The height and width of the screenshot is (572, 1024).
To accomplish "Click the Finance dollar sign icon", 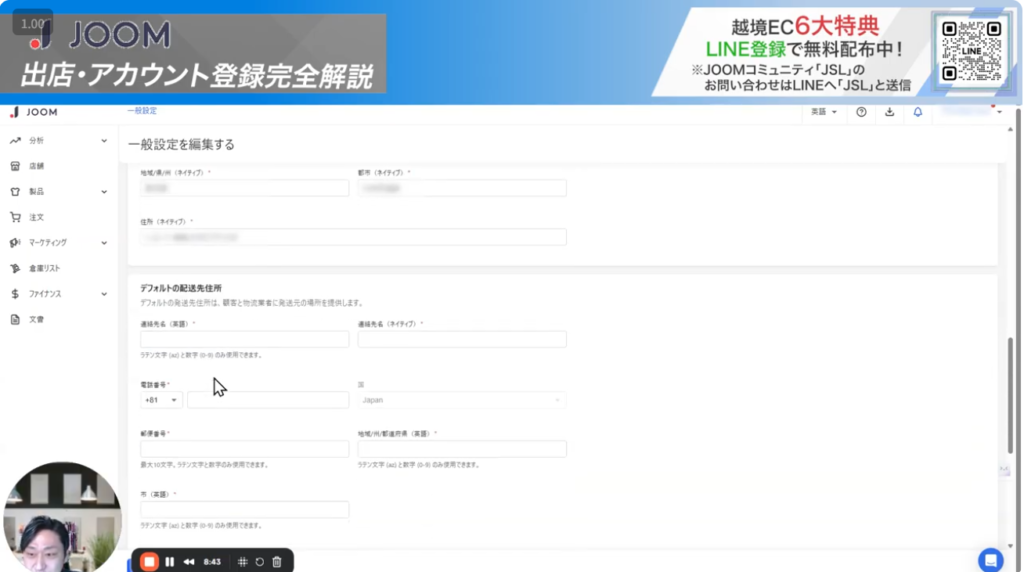I will coord(15,294).
